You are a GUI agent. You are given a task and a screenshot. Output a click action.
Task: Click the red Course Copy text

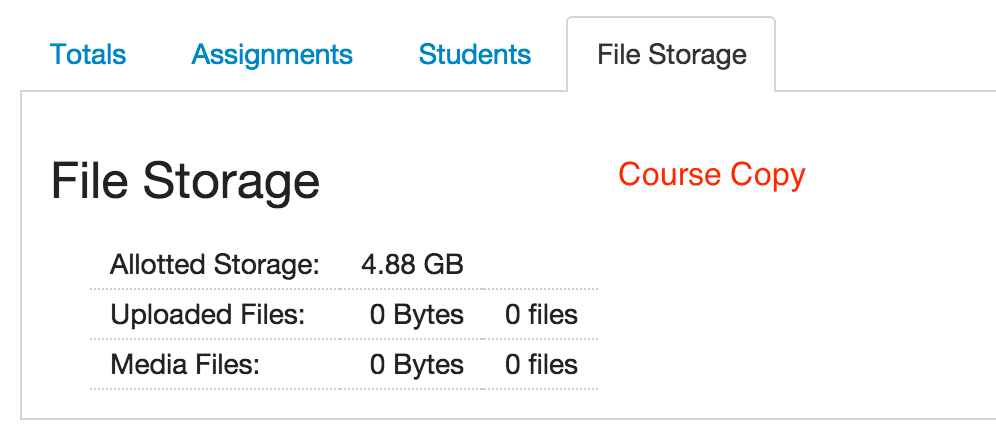click(x=711, y=175)
